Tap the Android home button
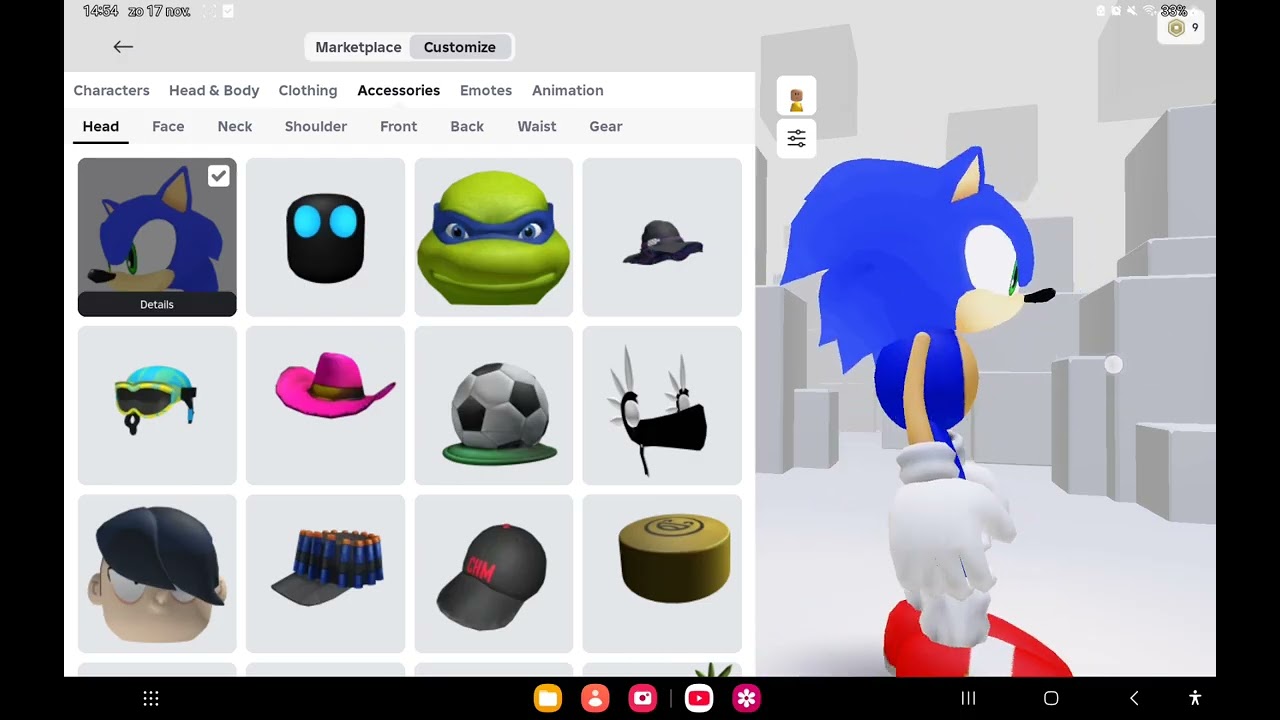This screenshot has width=1280, height=720. click(1051, 698)
